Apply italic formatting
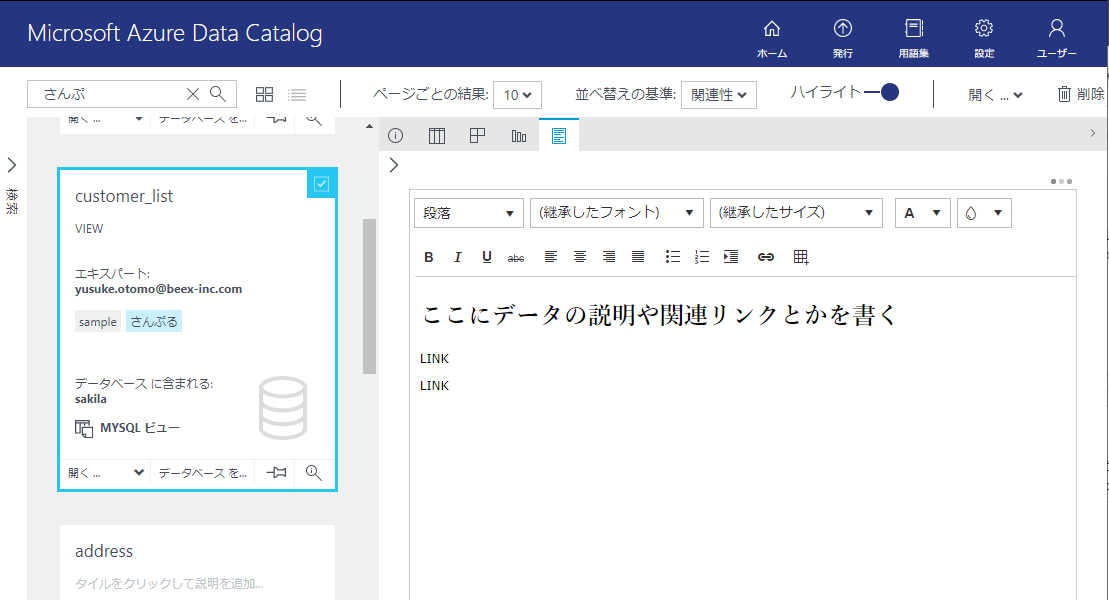 pyautogui.click(x=458, y=257)
